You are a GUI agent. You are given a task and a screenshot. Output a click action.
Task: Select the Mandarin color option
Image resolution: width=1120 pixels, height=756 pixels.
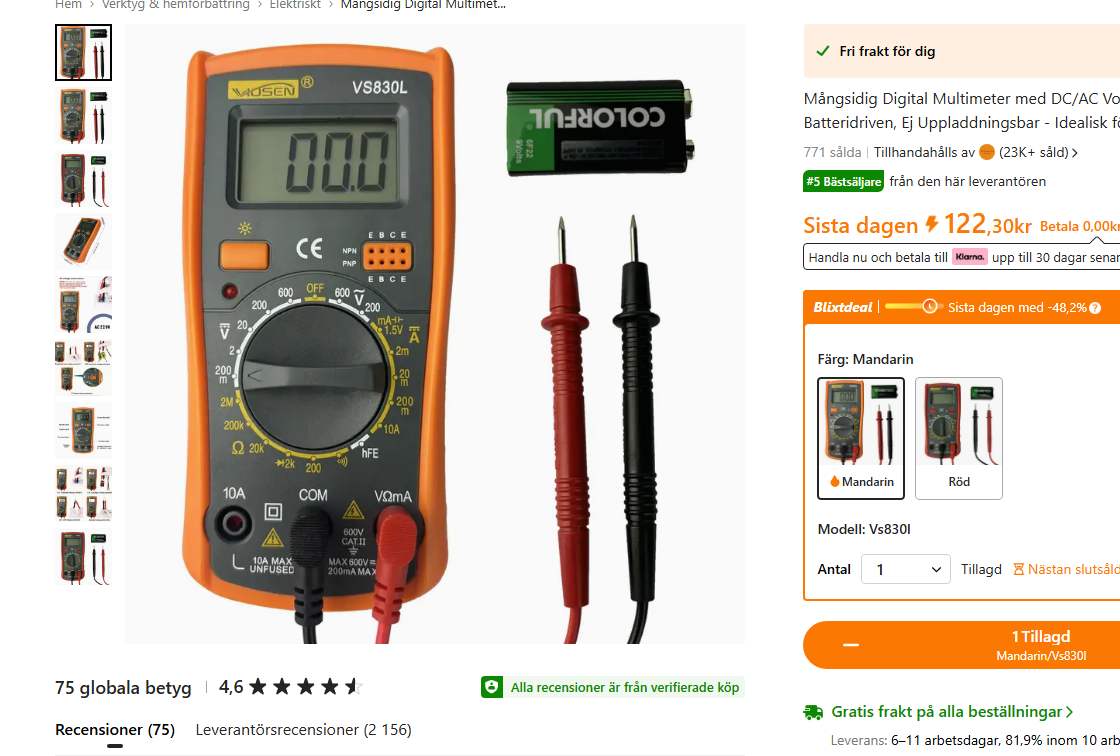click(861, 438)
